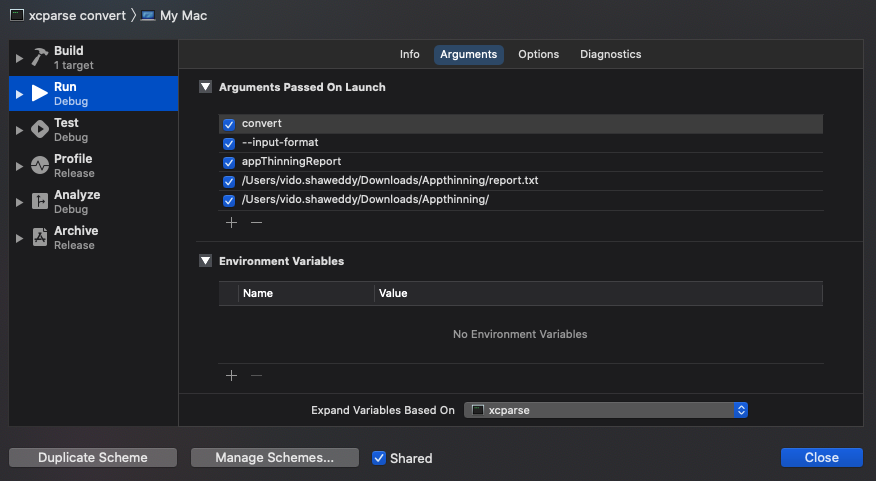Open Manage Schemes...

pos(275,458)
